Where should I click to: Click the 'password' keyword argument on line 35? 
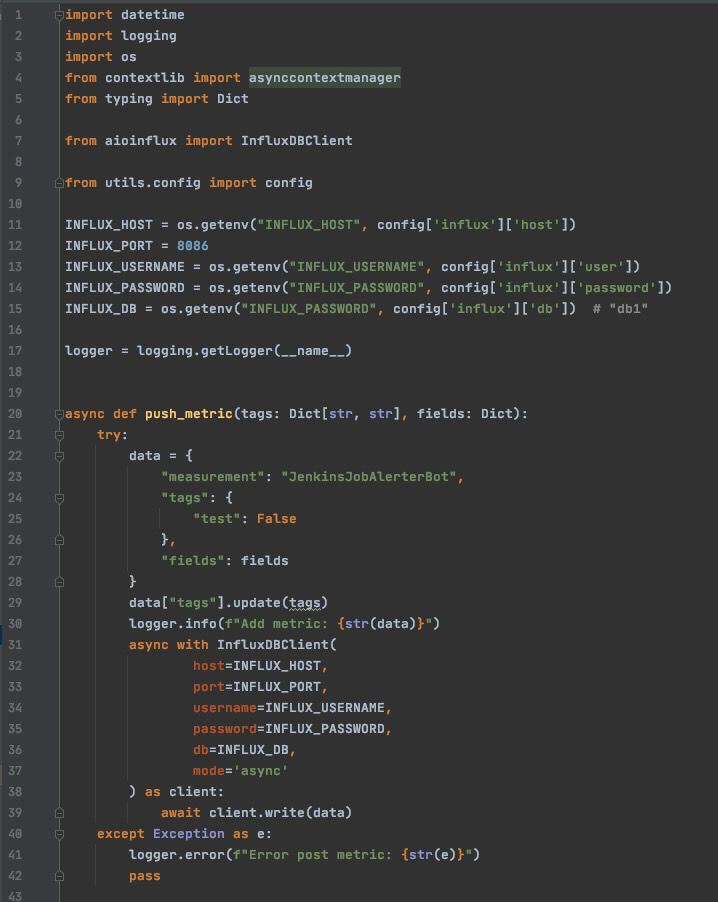pyautogui.click(x=224, y=729)
